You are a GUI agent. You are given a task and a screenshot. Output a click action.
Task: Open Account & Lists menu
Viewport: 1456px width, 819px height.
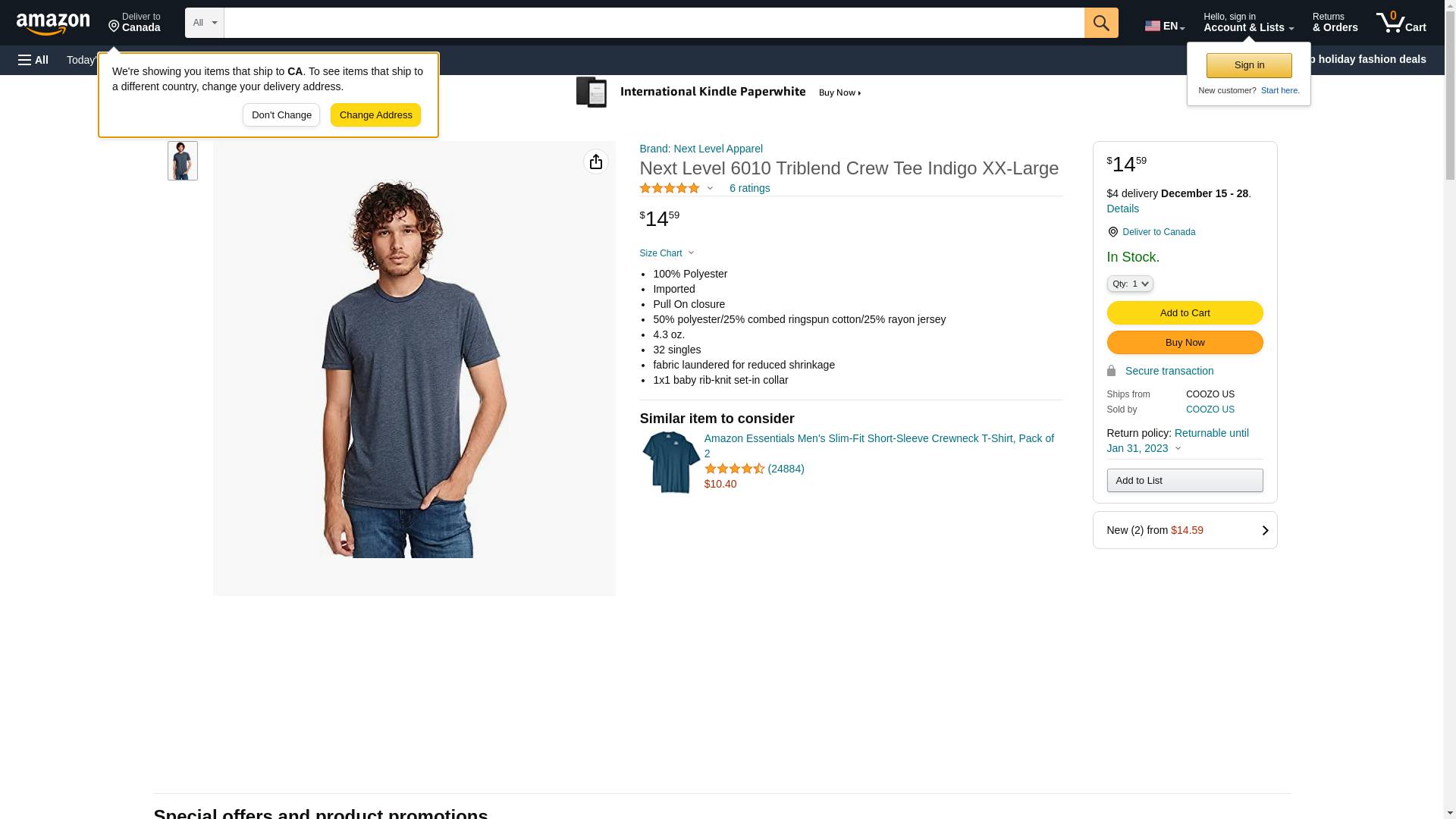(x=1248, y=23)
